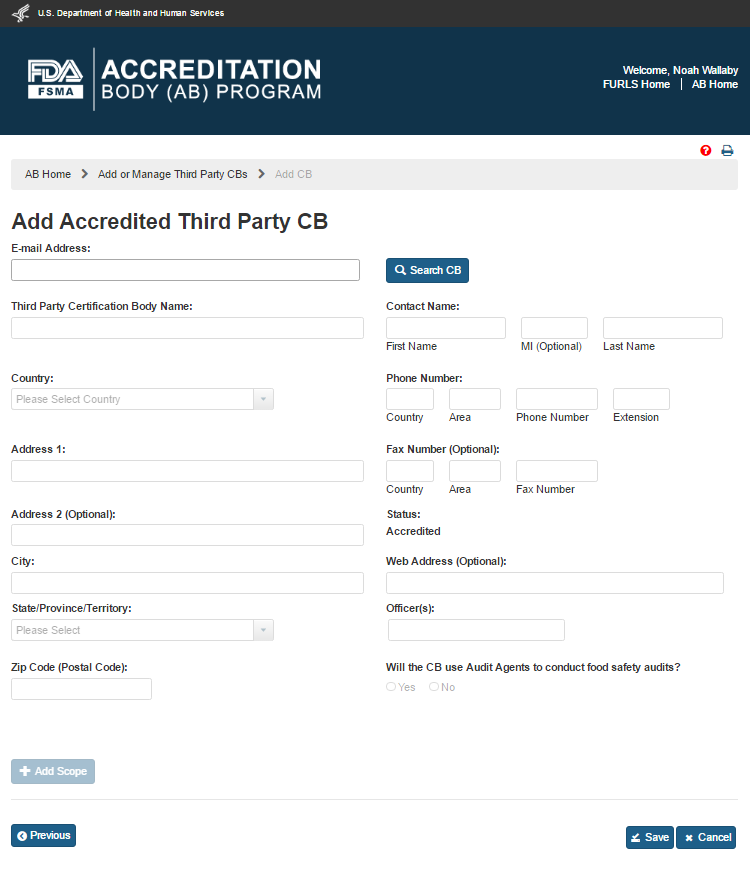Click the Third Party Certification Body Name field
750x876 pixels.
click(x=187, y=328)
